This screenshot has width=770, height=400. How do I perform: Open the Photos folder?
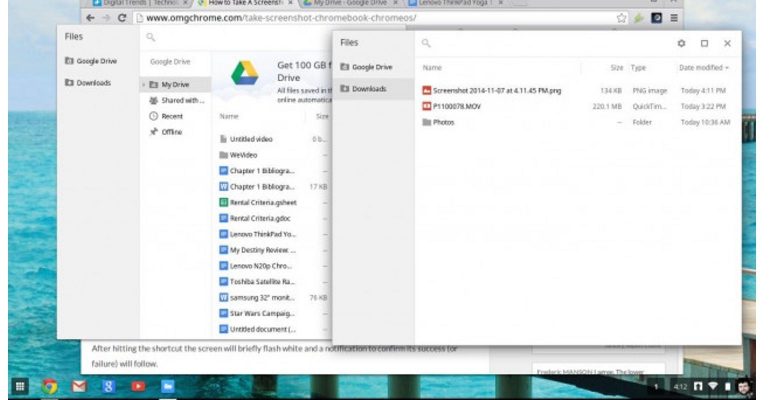pos(442,122)
